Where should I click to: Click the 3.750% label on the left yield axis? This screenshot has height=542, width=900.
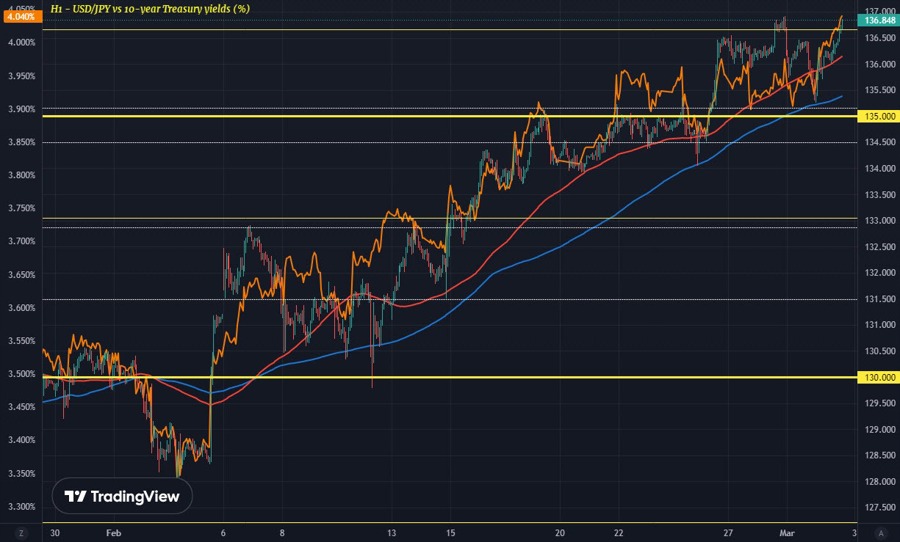21,208
